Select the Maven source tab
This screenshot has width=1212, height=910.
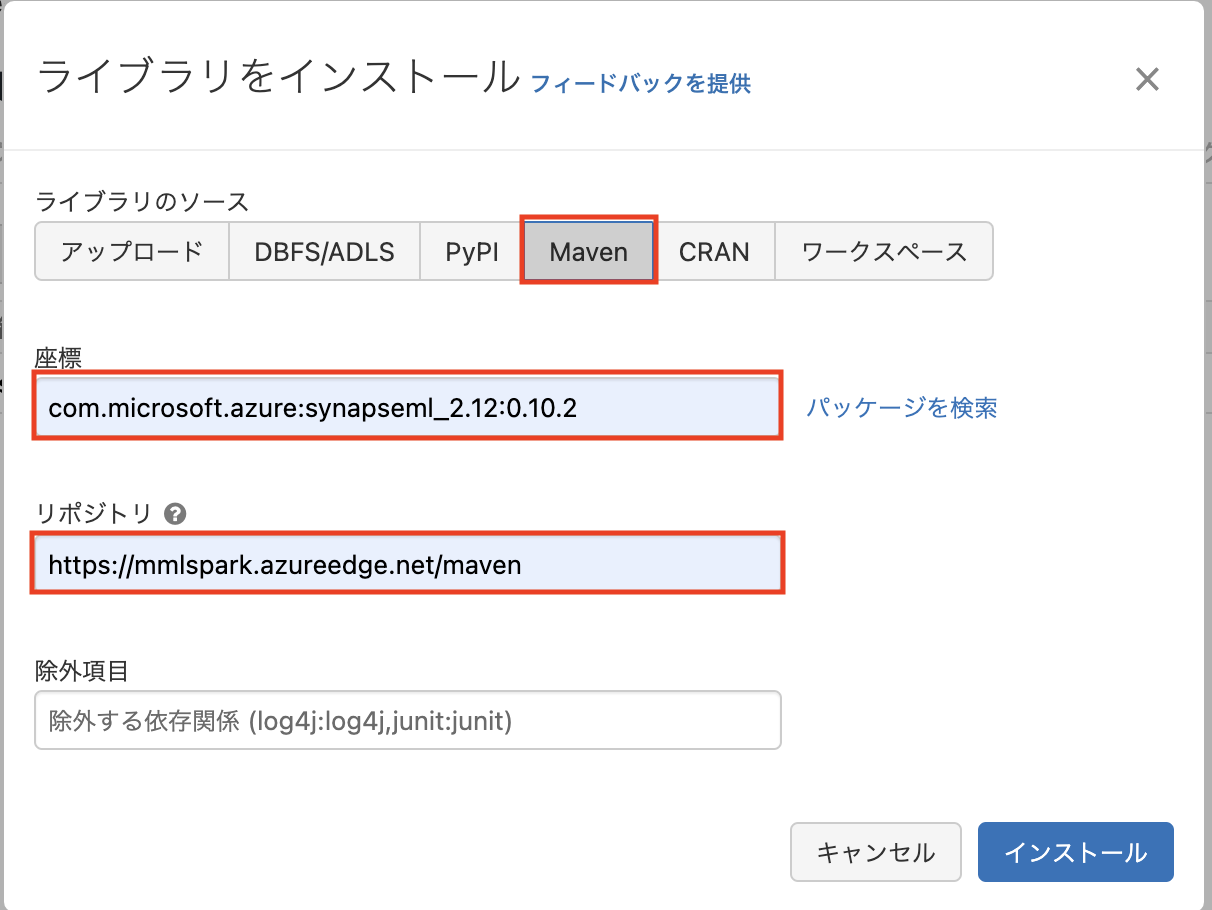click(x=588, y=251)
